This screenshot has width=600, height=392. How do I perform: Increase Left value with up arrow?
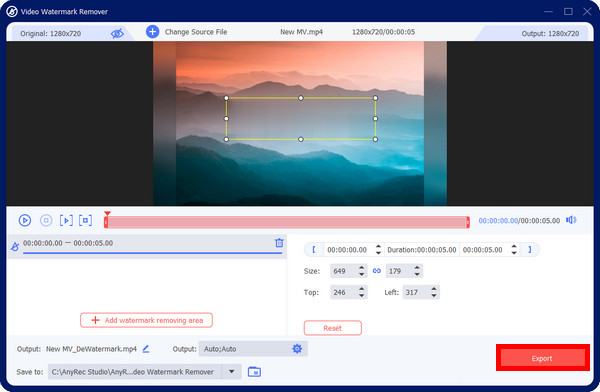click(x=434, y=289)
